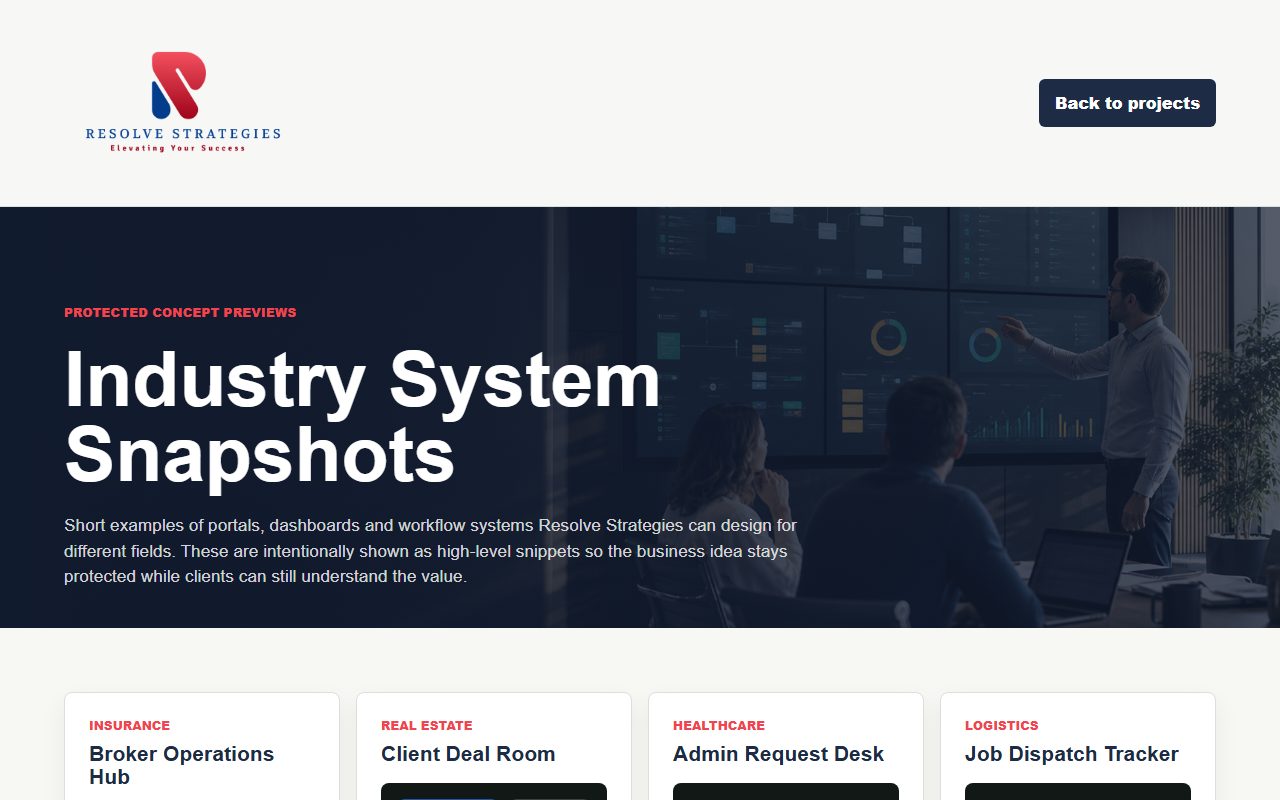This screenshot has height=800, width=1280.
Task: Click the Real Estate category label
Action: tap(426, 725)
